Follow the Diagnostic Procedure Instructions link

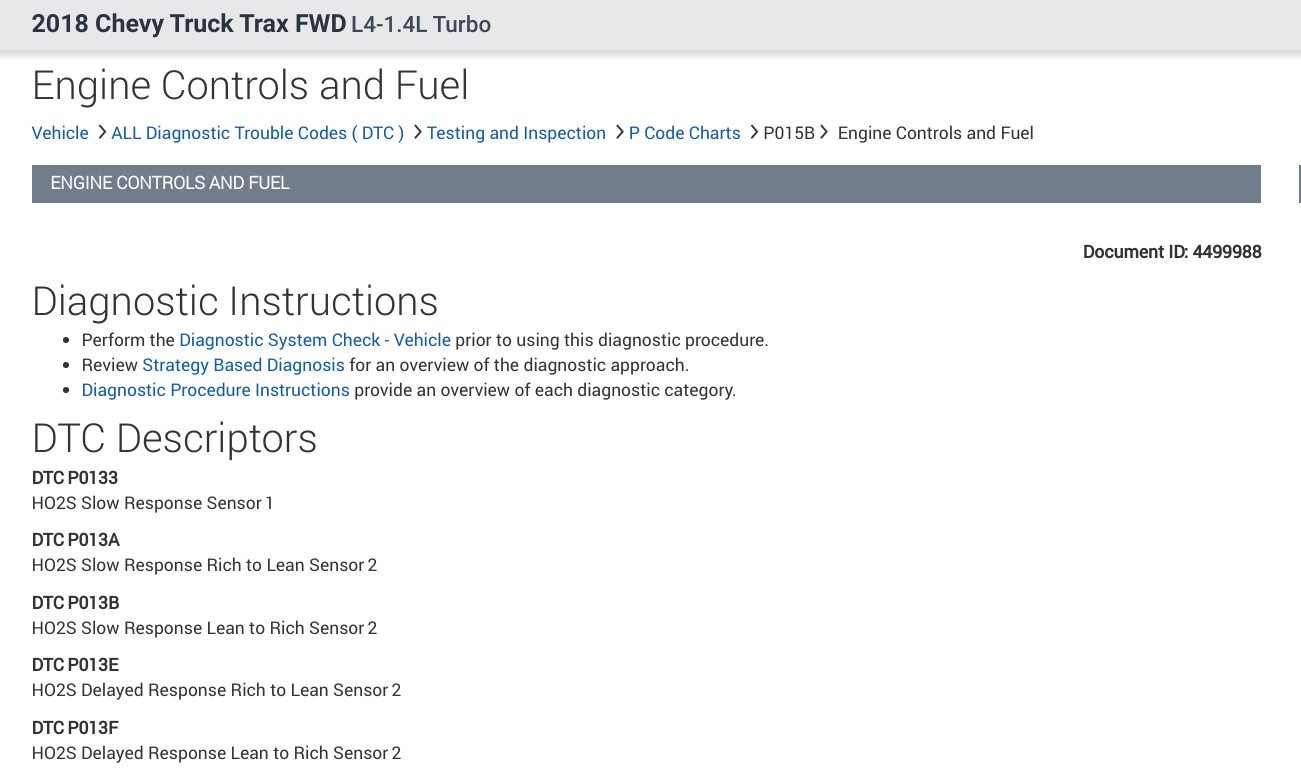coord(215,390)
